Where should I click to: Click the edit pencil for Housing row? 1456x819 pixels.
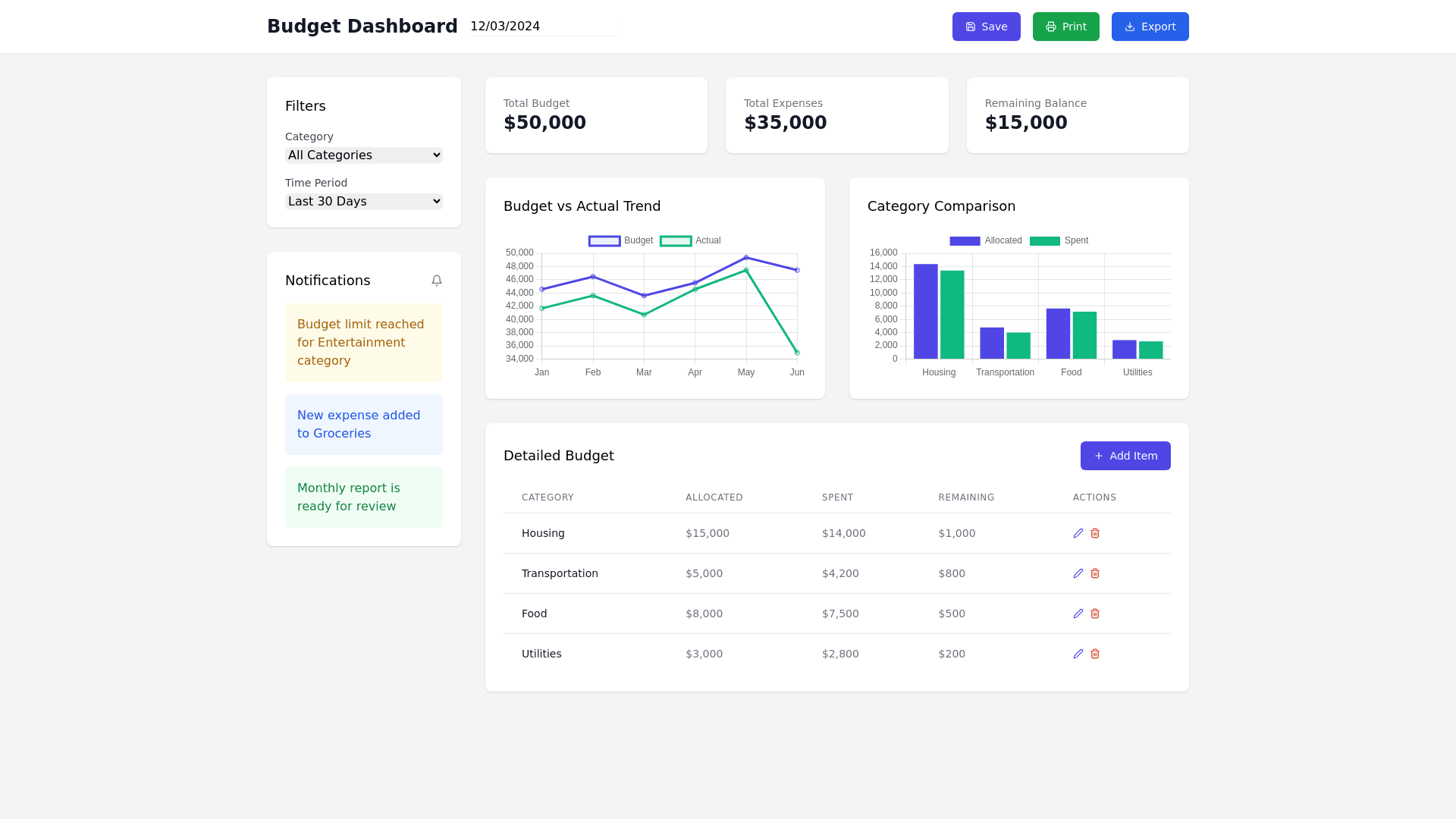tap(1078, 533)
